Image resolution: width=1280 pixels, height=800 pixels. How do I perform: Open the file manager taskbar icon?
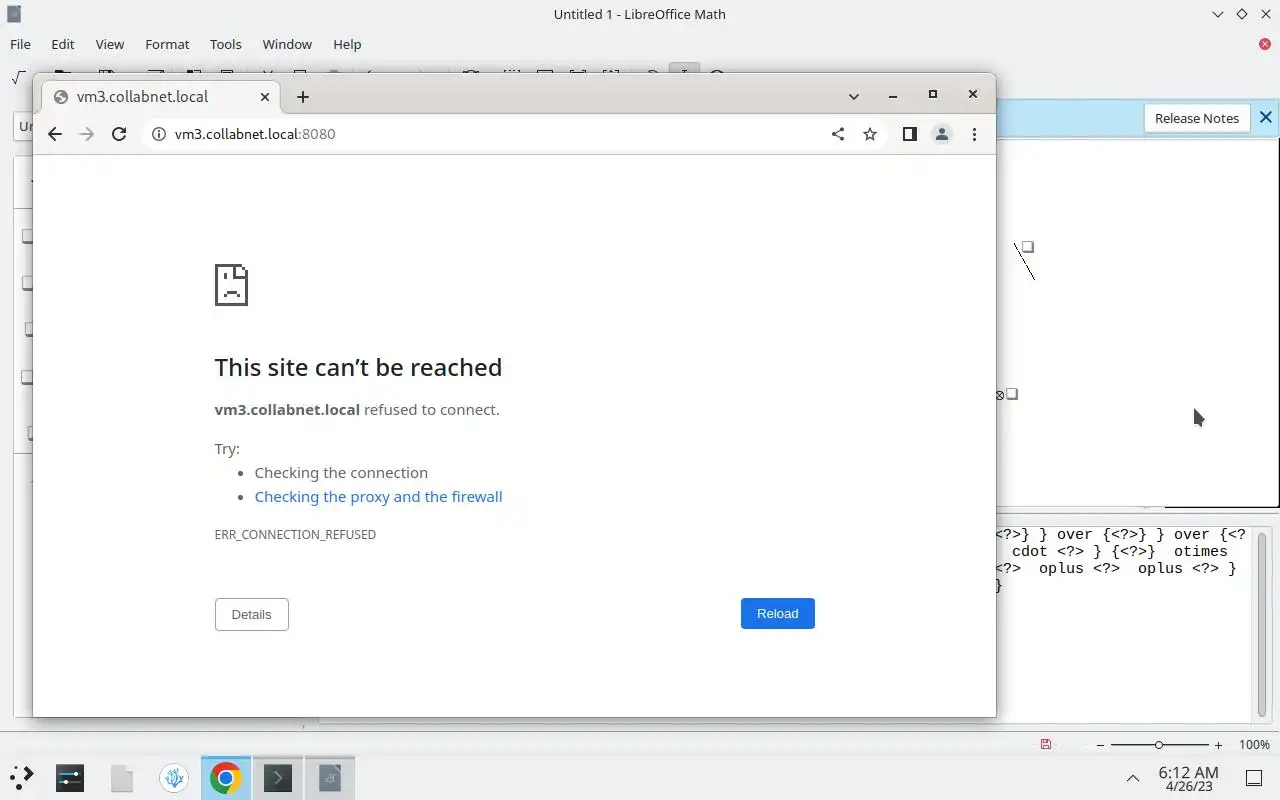point(122,777)
